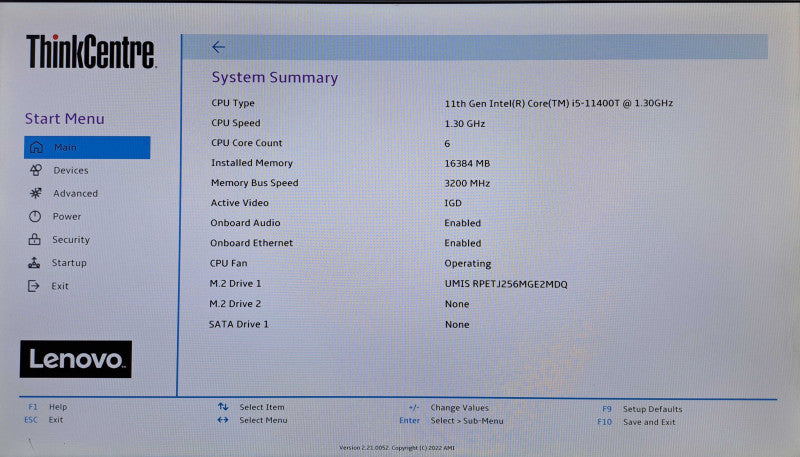
Task: Click the up-down Select Item arrows icon
Action: point(223,407)
